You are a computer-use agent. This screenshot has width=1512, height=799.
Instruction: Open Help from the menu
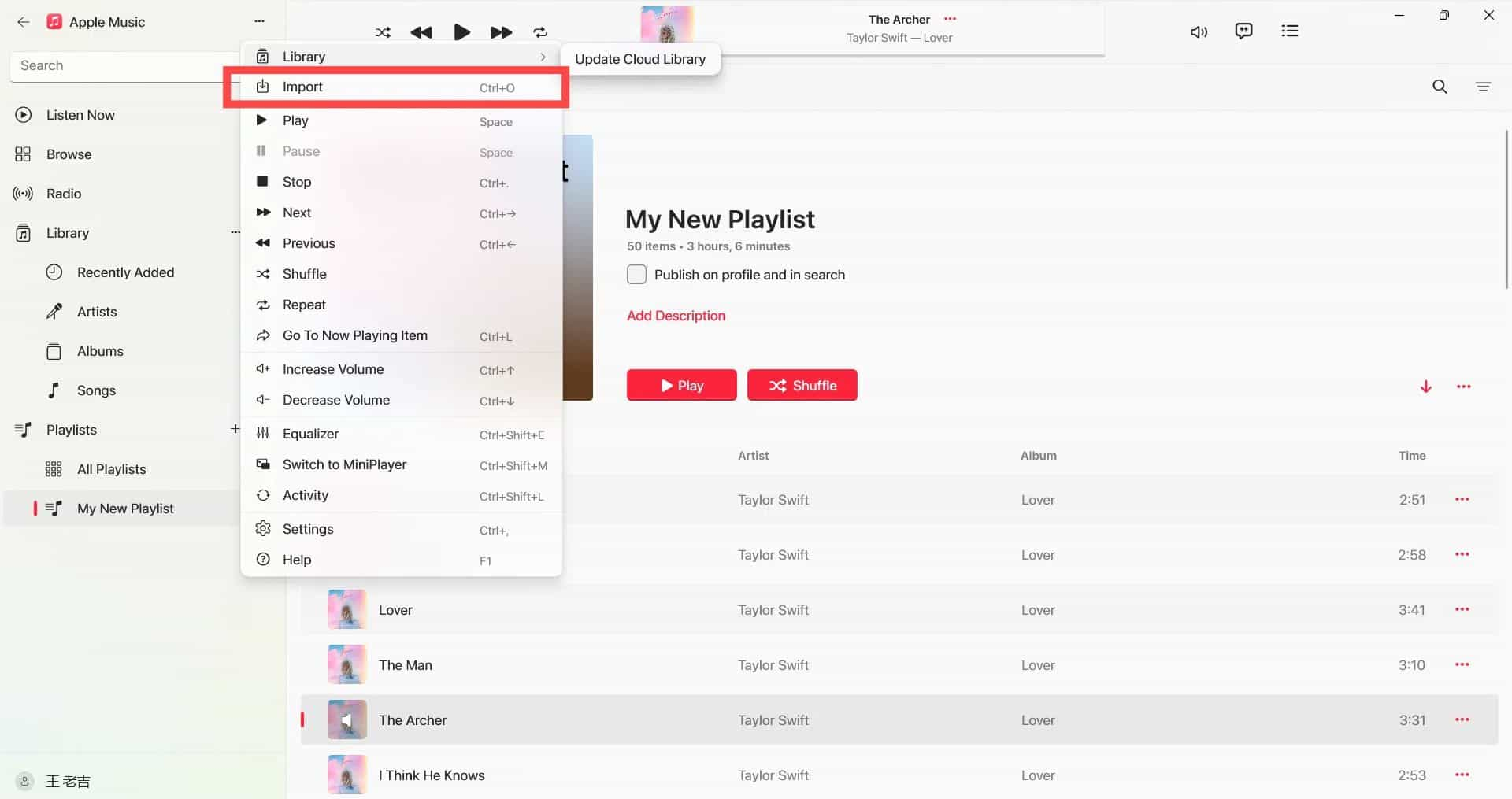(x=402, y=560)
